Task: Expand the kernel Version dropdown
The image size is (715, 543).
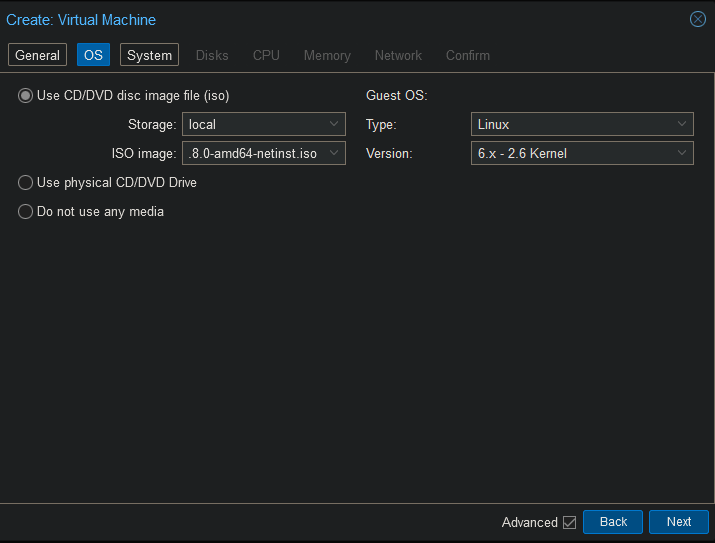Action: (682, 154)
